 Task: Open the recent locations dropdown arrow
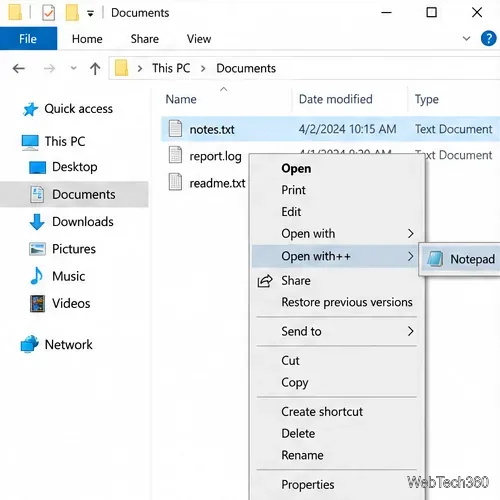74,68
